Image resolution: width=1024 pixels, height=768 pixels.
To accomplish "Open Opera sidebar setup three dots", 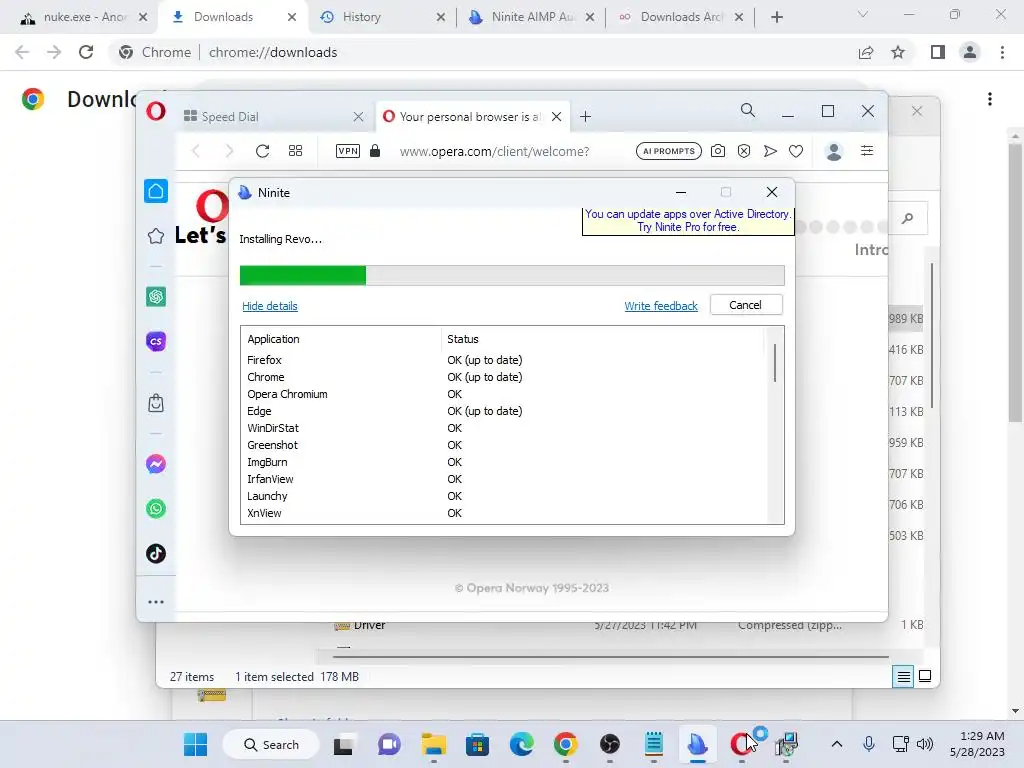I will tap(156, 602).
